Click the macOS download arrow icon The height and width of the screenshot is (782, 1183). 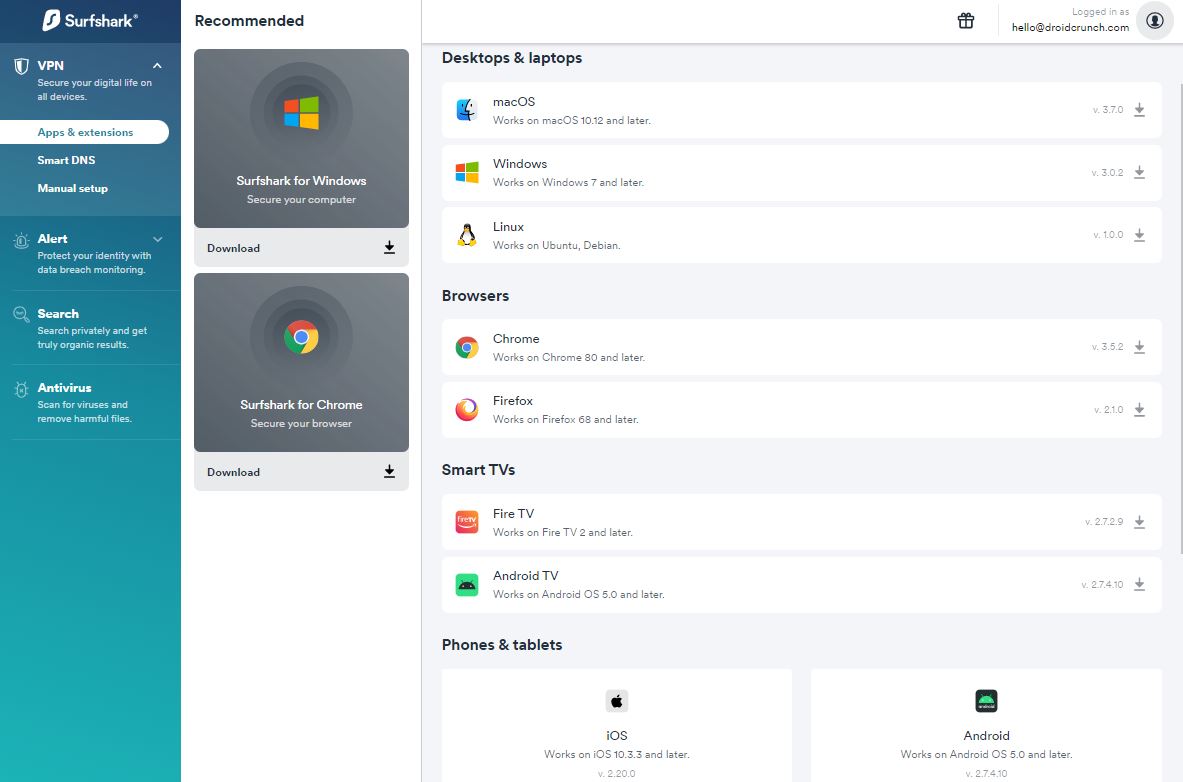click(1139, 110)
